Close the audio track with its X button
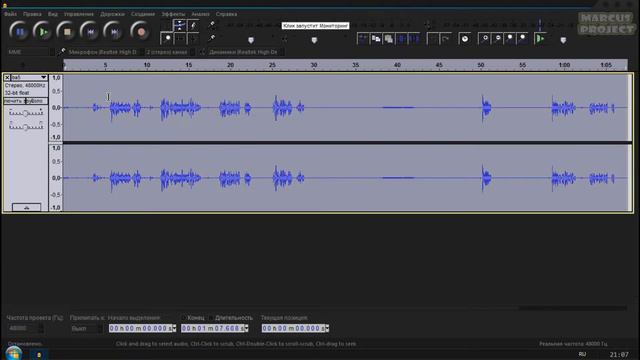 7,77
